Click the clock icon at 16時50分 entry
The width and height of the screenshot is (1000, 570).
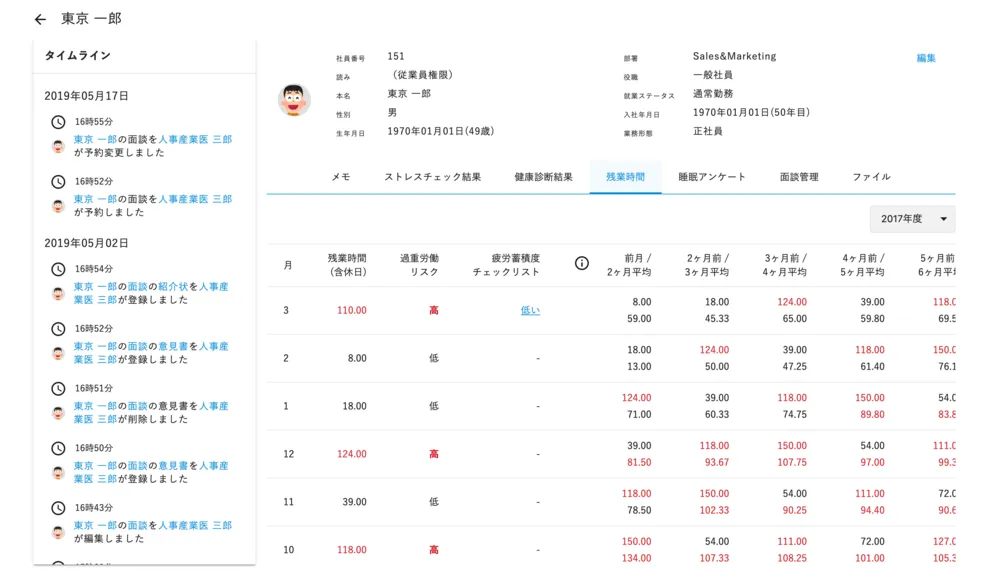coord(59,448)
